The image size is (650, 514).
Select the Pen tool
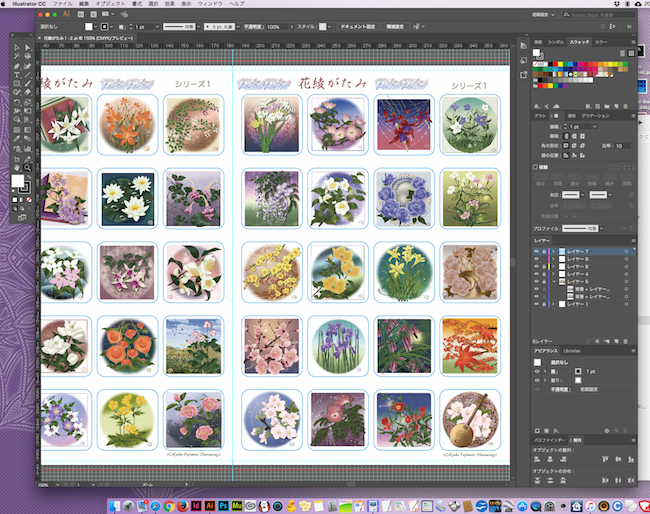[x=17, y=66]
